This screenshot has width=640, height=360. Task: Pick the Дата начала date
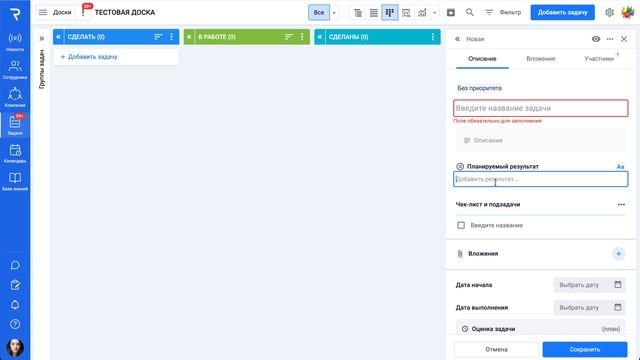[x=589, y=285]
